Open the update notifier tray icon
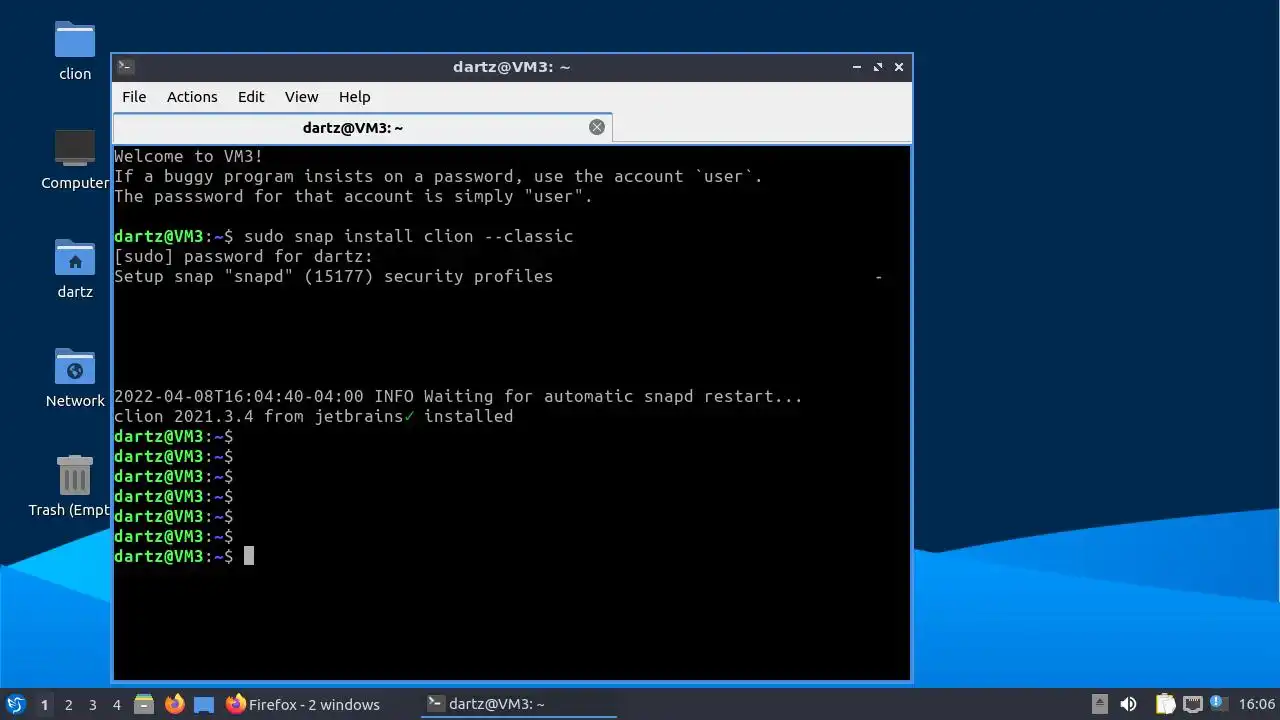Viewport: 1280px width, 720px height. (x=1217, y=703)
